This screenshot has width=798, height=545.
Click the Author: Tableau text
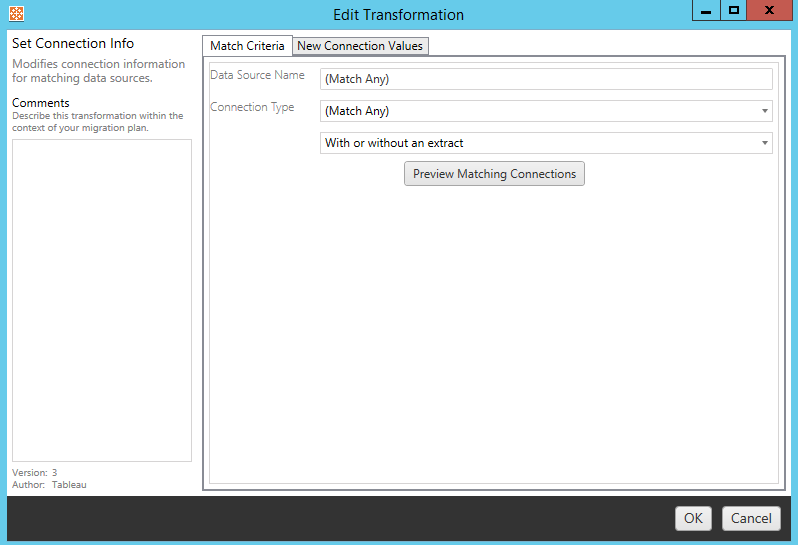click(x=49, y=485)
